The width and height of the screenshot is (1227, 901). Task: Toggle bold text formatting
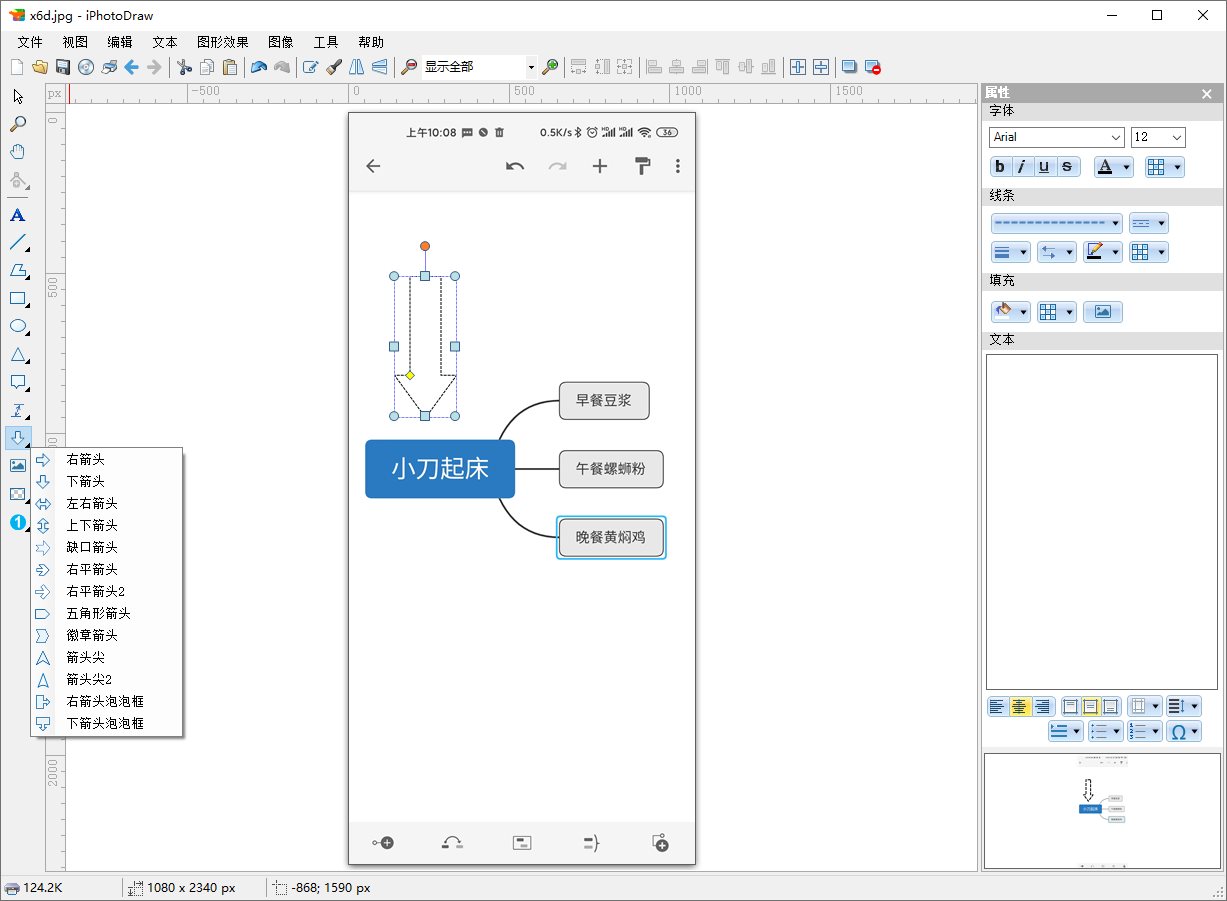pyautogui.click(x=1000, y=167)
